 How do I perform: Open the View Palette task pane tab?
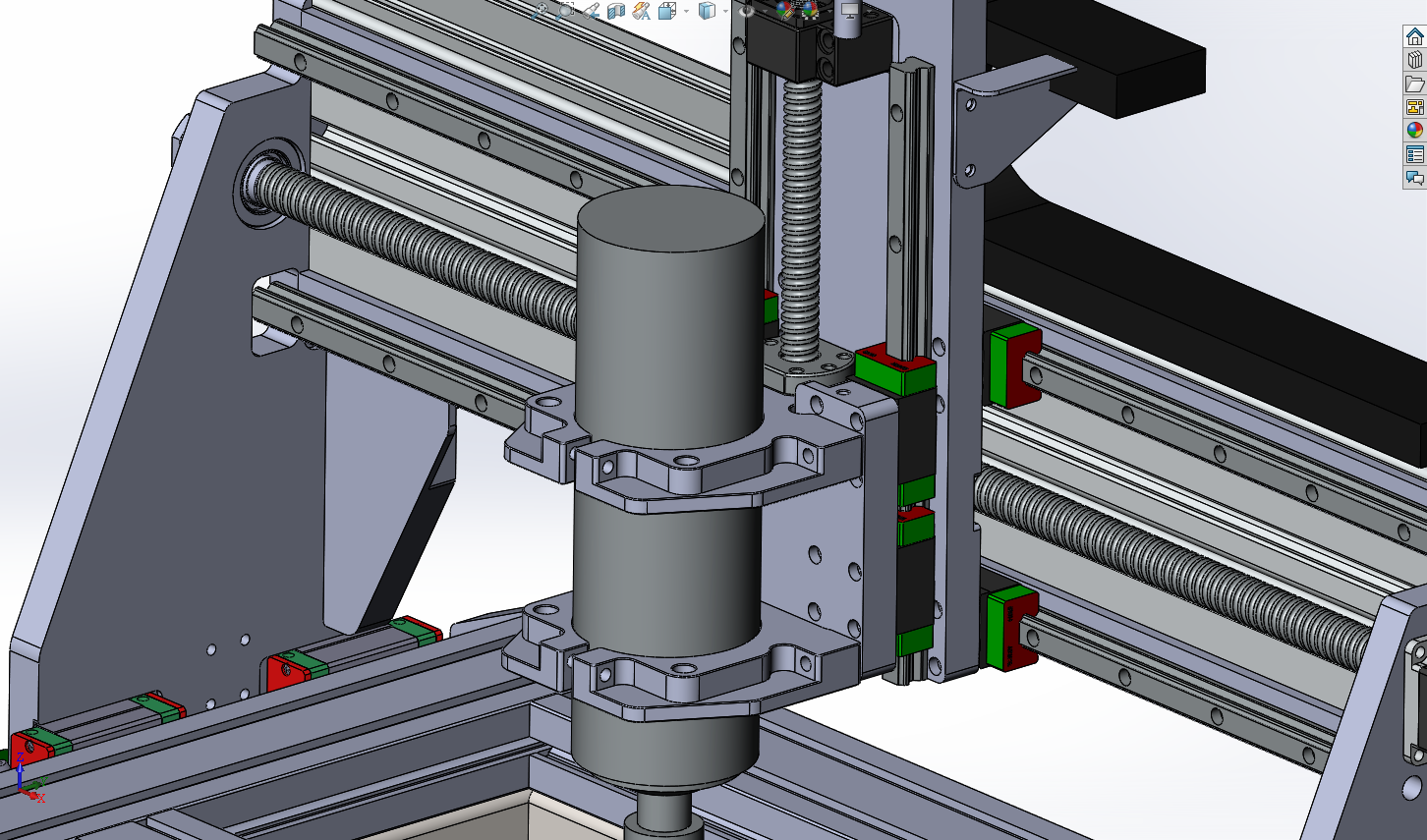[1414, 107]
